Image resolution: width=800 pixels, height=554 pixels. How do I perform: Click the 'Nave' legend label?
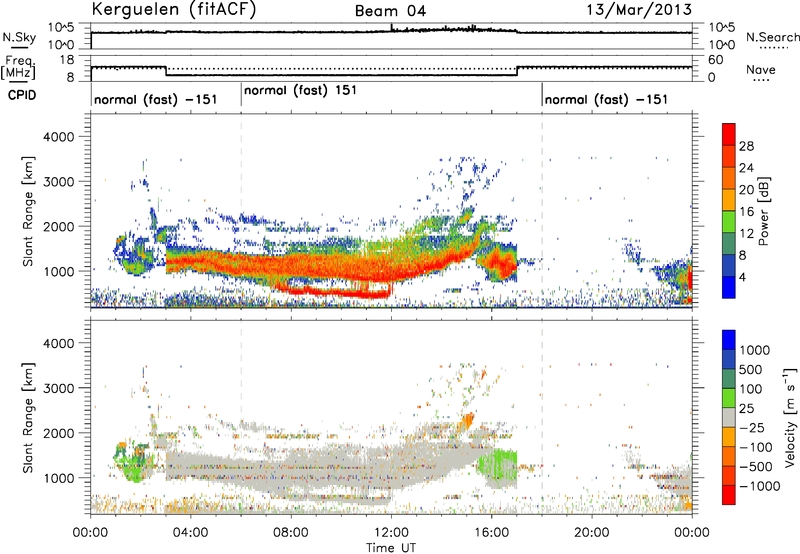[761, 69]
